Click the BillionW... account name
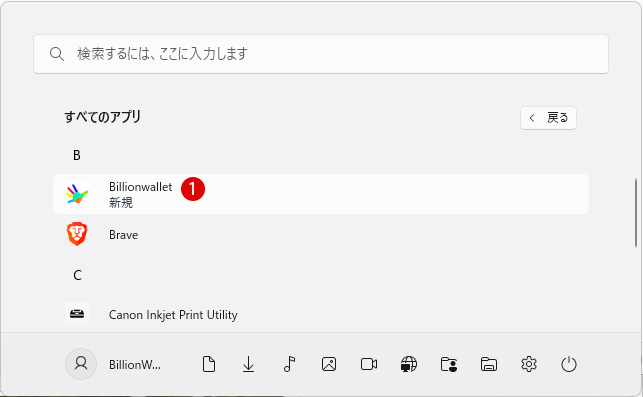Screen dimensions: 643x397 (x=135, y=365)
